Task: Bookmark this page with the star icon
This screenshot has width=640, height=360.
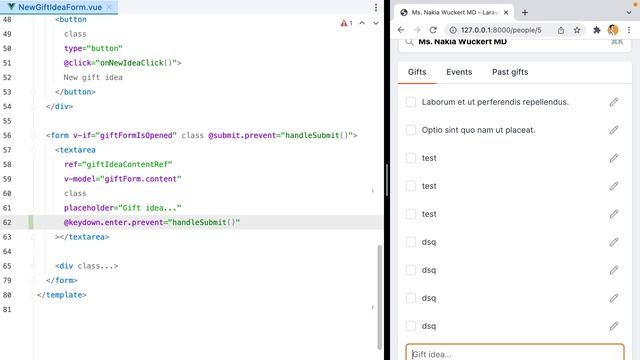Action: tap(577, 30)
